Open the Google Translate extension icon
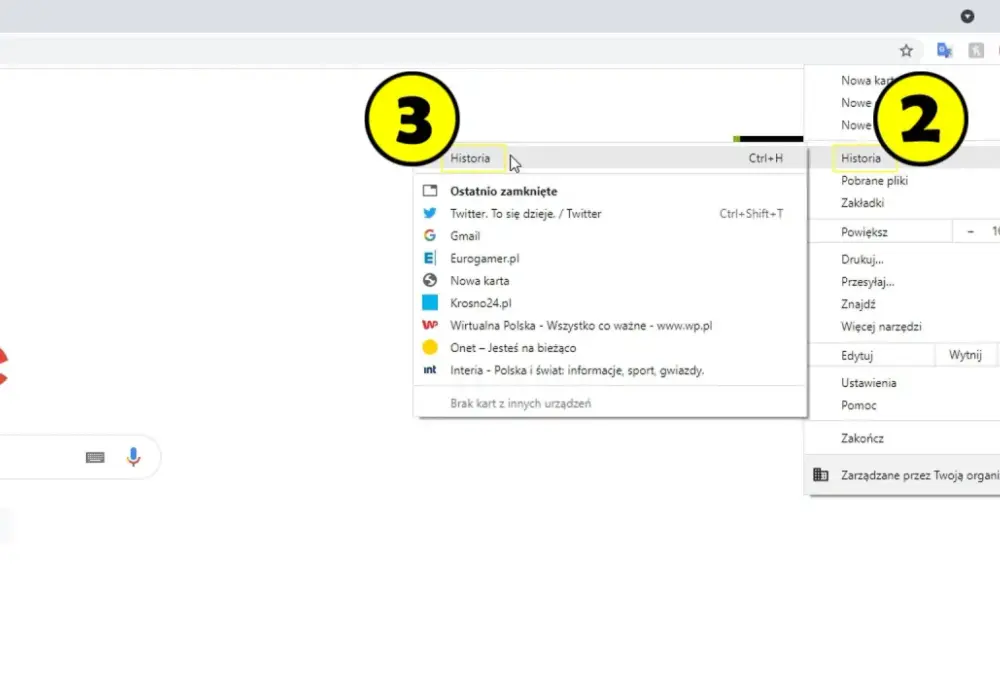1000x700 pixels. click(944, 50)
